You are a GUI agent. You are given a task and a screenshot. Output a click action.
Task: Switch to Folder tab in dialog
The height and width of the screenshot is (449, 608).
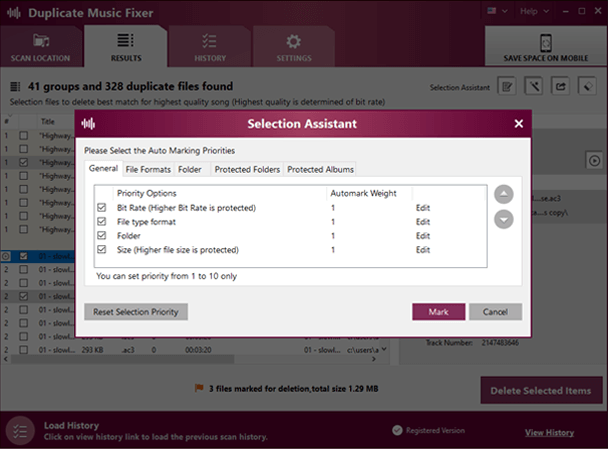coord(190,169)
